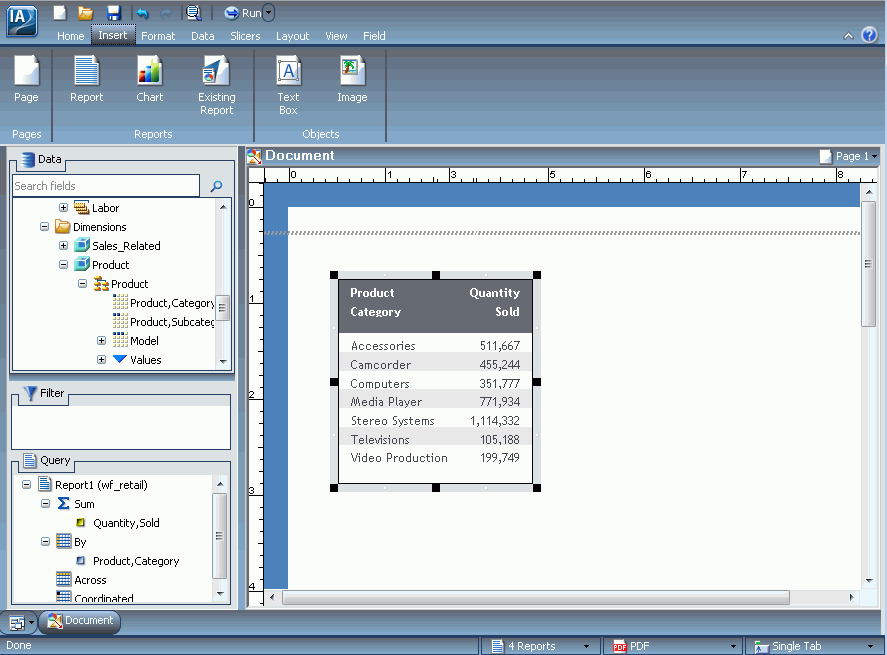Image resolution: width=887 pixels, height=655 pixels.
Task: Expand the Sales_Related dimension
Action: (x=63, y=245)
